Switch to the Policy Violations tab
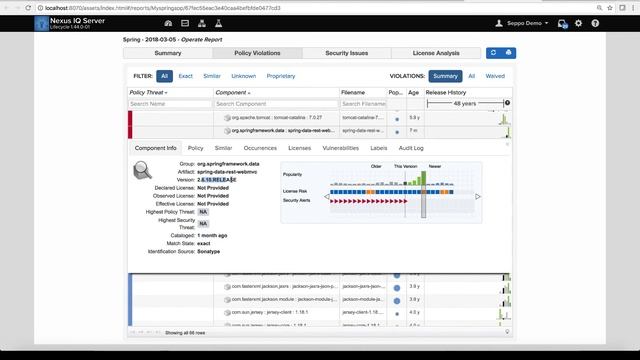Screen dimensions: 640x360 coord(257,53)
